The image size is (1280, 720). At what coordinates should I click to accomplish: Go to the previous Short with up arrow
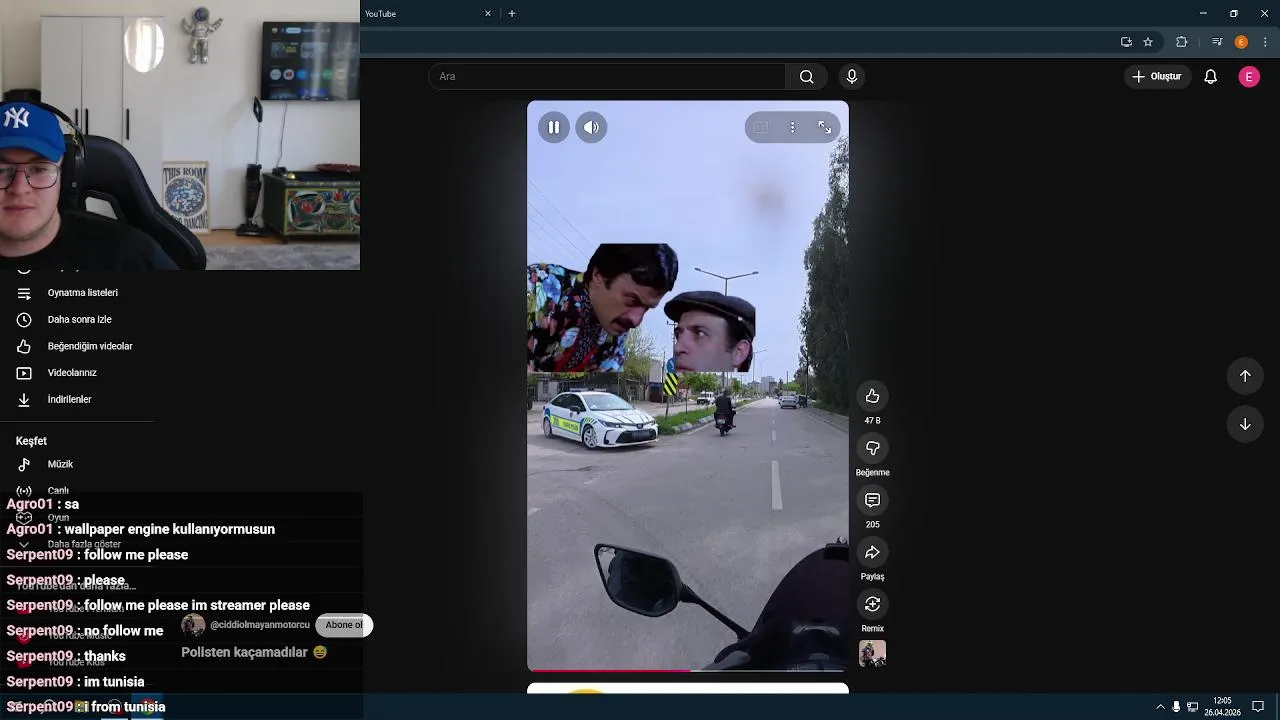tap(1245, 376)
